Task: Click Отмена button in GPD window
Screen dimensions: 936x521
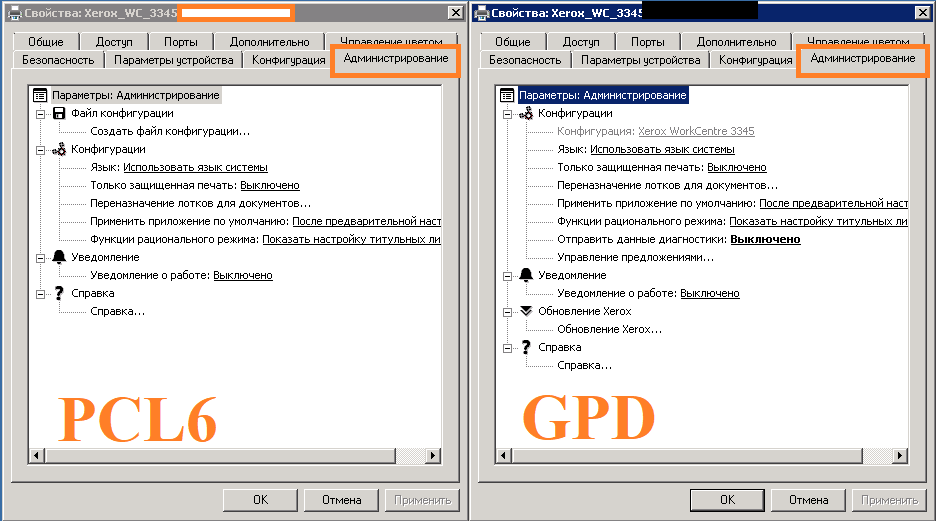Action: point(808,500)
